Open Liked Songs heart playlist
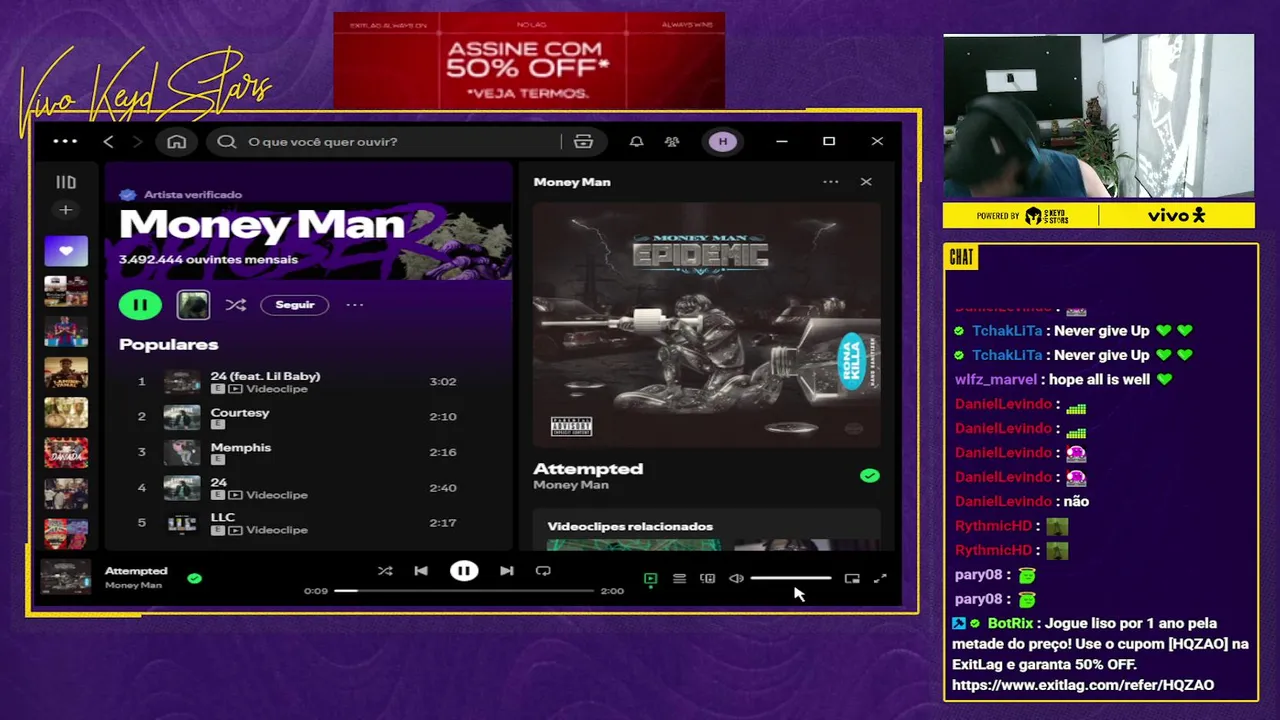The image size is (1280, 720). [x=66, y=251]
